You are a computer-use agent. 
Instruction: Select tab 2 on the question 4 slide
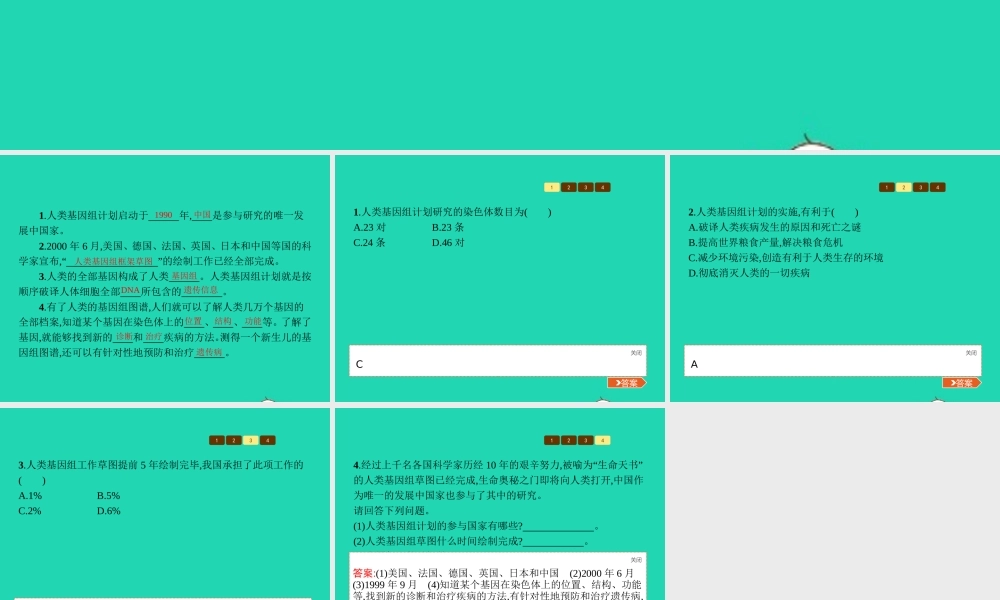tap(568, 440)
